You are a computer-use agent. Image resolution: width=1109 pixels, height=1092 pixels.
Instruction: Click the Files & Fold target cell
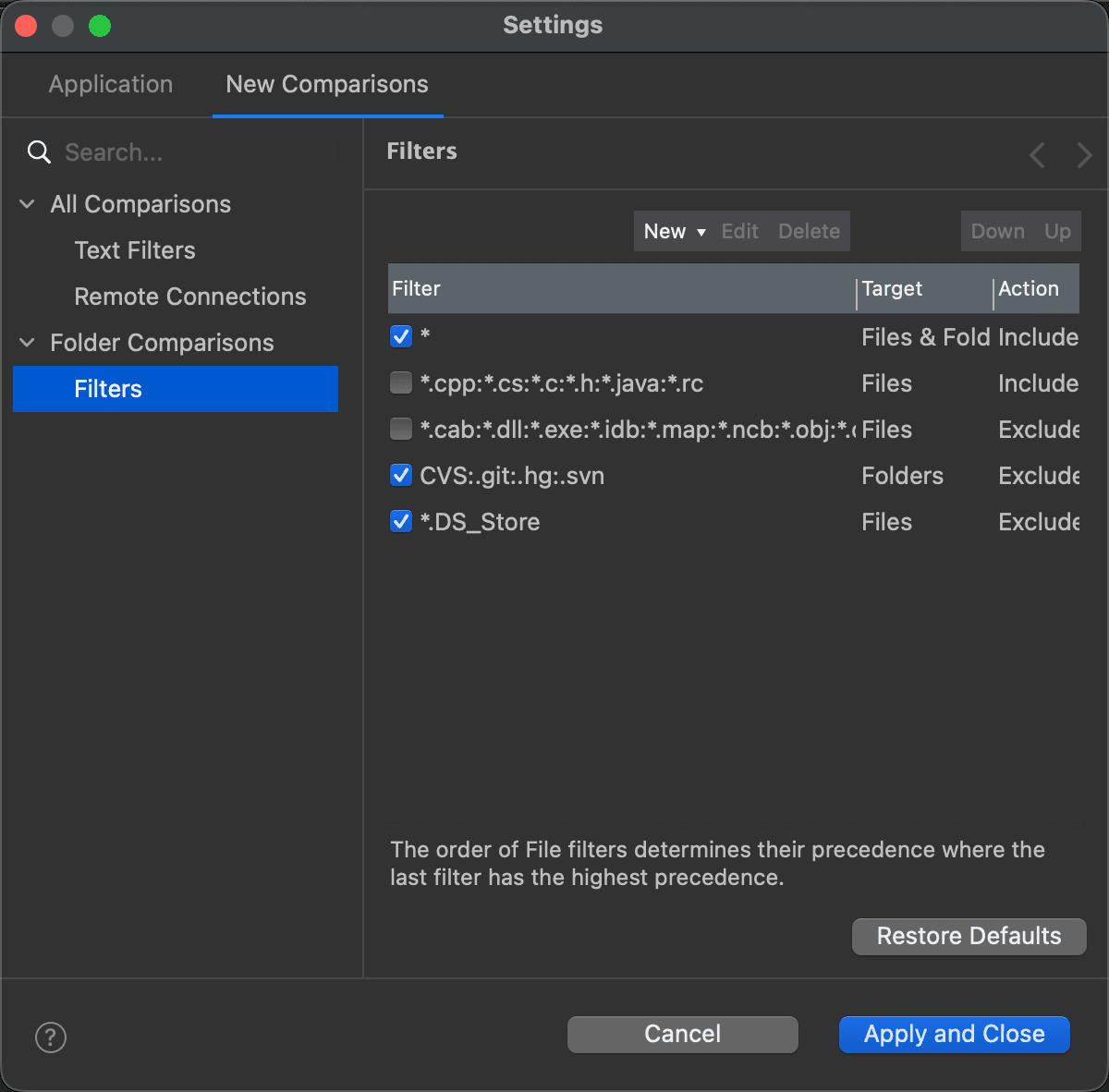(926, 337)
